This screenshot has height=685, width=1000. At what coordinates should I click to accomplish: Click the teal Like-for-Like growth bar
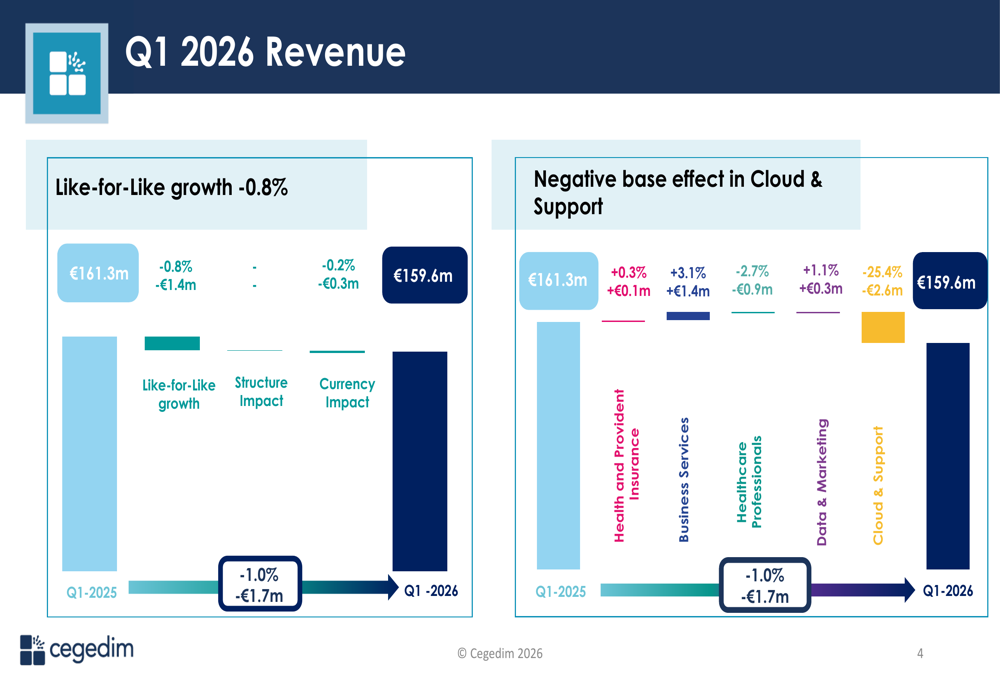(172, 343)
